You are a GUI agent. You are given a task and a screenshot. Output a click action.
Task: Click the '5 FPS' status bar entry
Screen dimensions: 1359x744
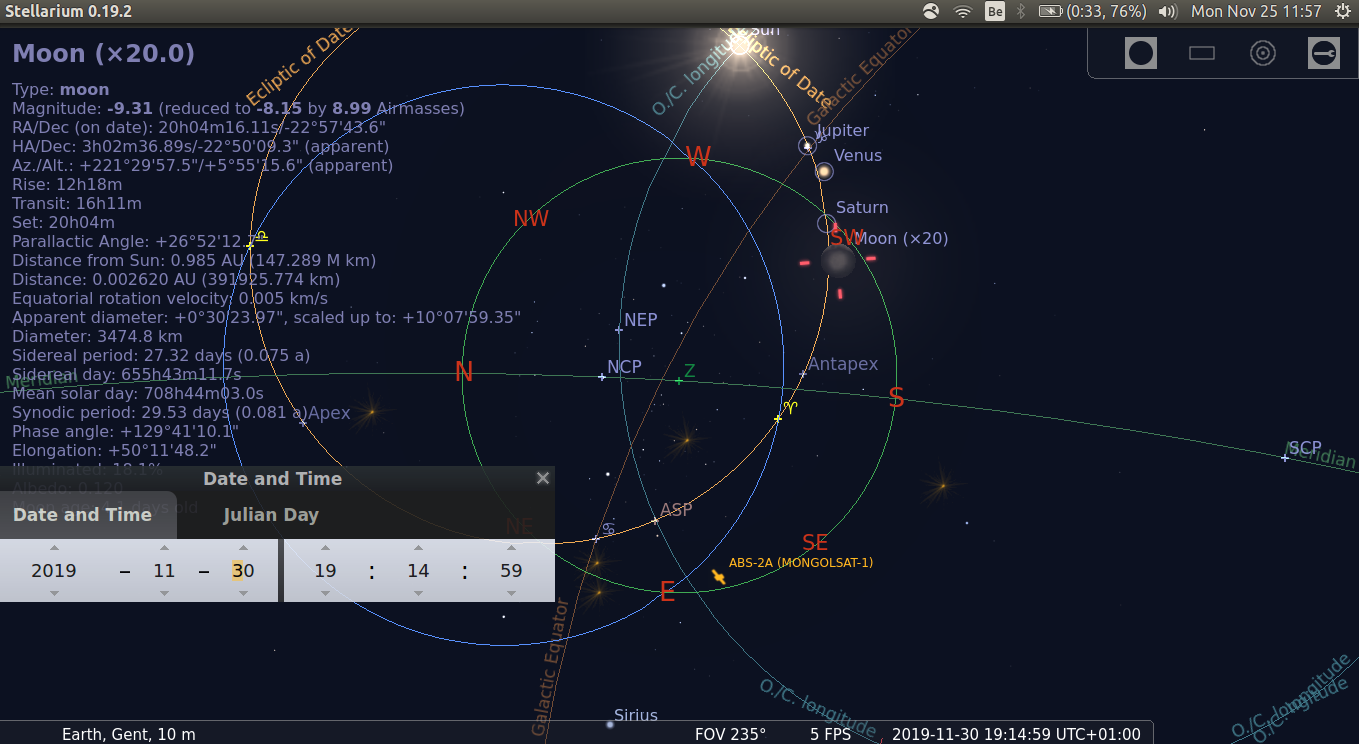click(831, 734)
